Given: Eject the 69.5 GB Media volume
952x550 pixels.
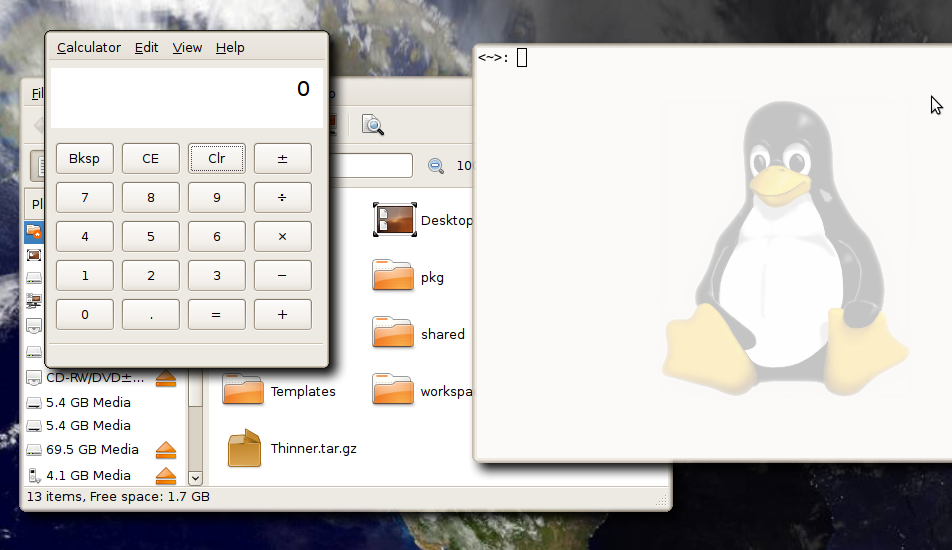Looking at the screenshot, I should point(166,450).
